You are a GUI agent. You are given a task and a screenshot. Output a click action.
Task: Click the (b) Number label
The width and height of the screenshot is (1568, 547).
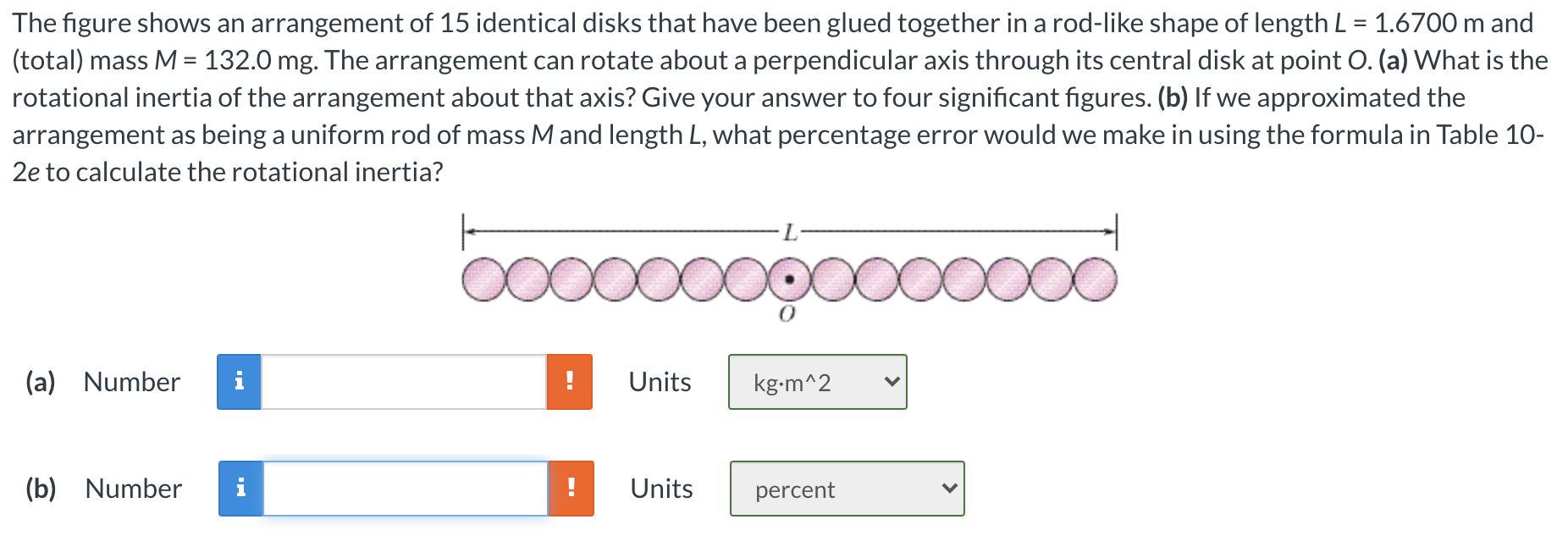(x=105, y=489)
